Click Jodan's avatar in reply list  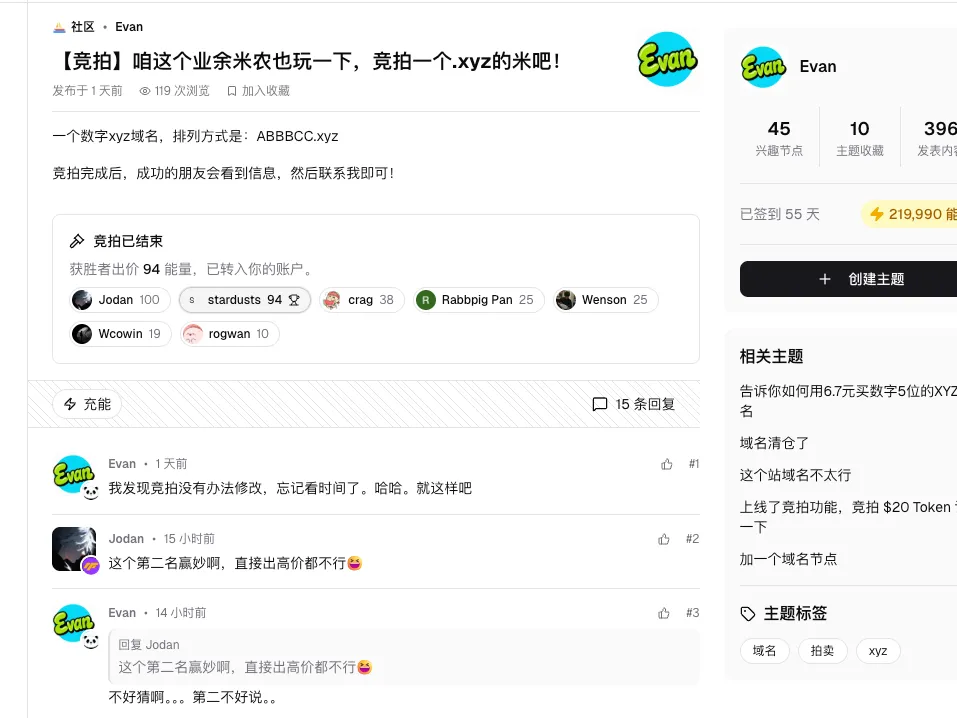pyautogui.click(x=74, y=549)
